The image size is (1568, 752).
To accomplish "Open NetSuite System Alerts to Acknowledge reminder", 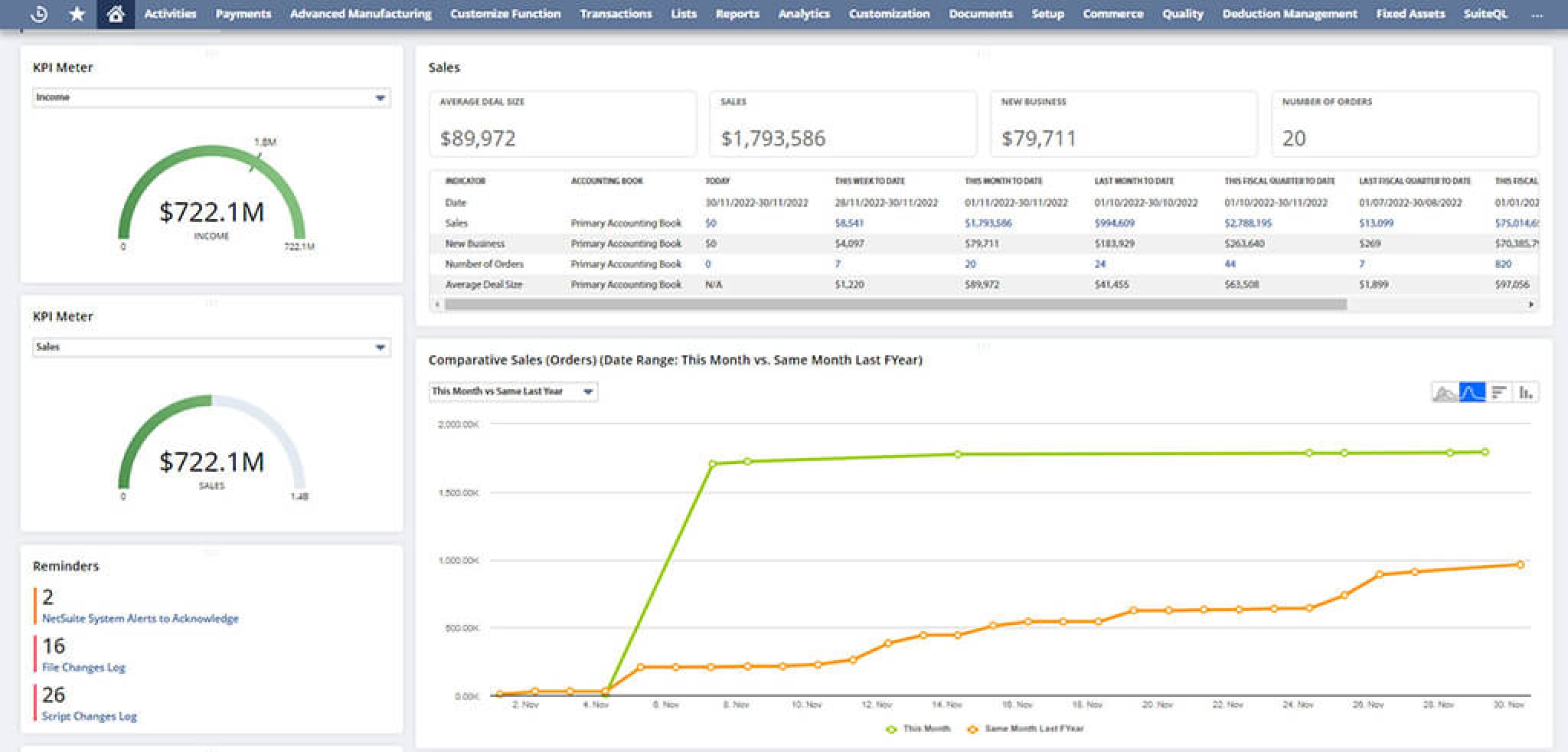I will coord(140,619).
